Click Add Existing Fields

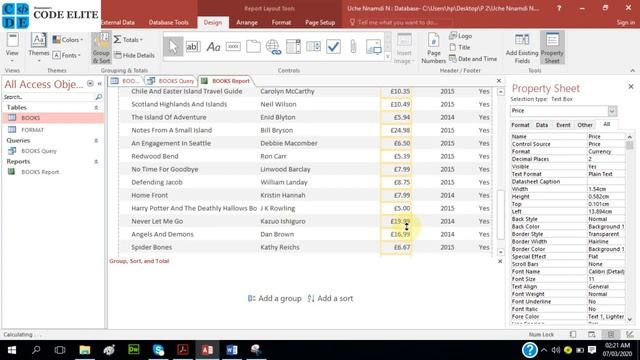[x=522, y=48]
